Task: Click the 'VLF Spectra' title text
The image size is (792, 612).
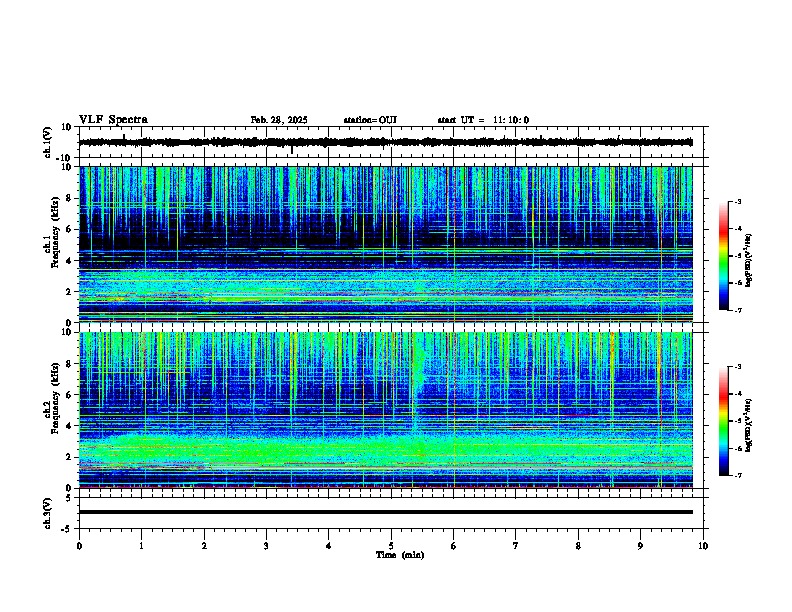Action: (113, 120)
